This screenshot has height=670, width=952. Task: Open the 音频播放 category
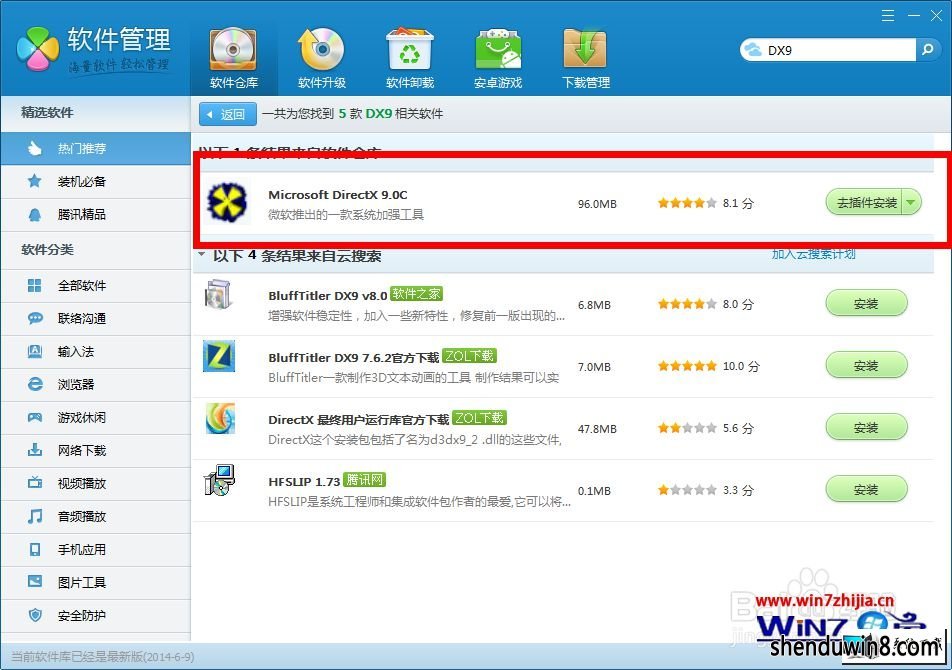(95, 516)
